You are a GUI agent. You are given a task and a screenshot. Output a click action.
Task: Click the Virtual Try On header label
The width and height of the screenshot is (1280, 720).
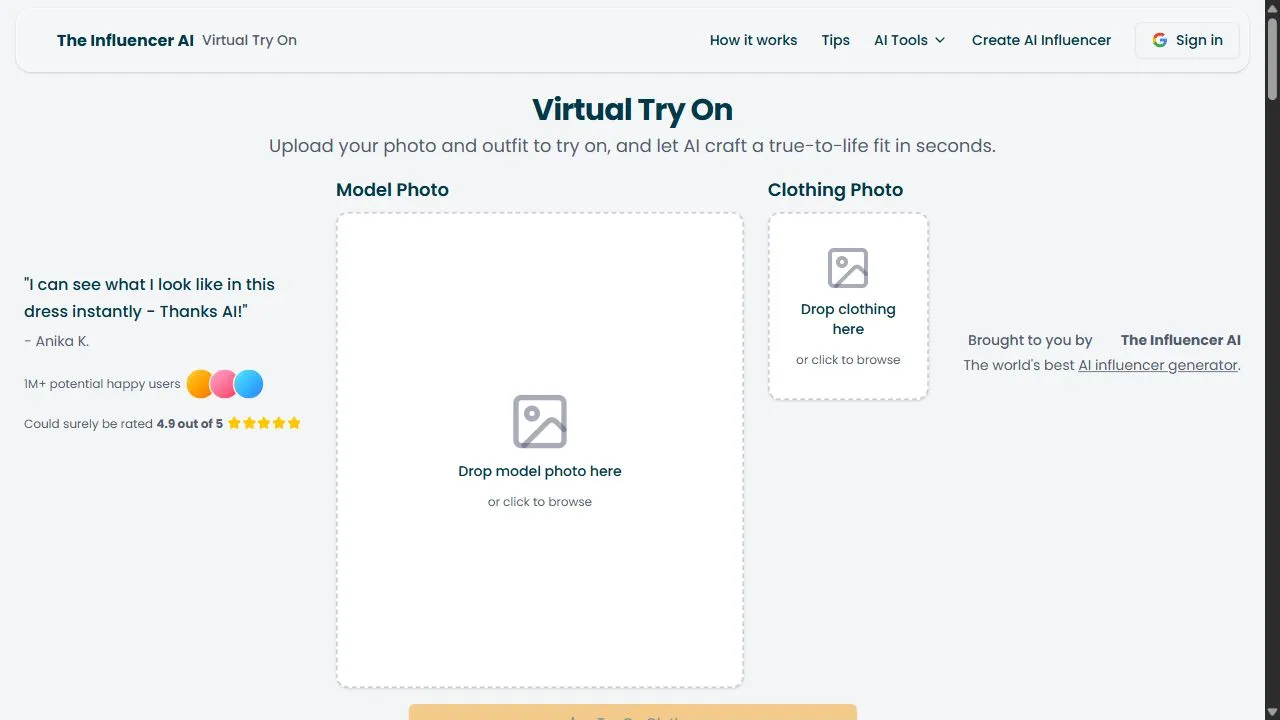(x=249, y=40)
